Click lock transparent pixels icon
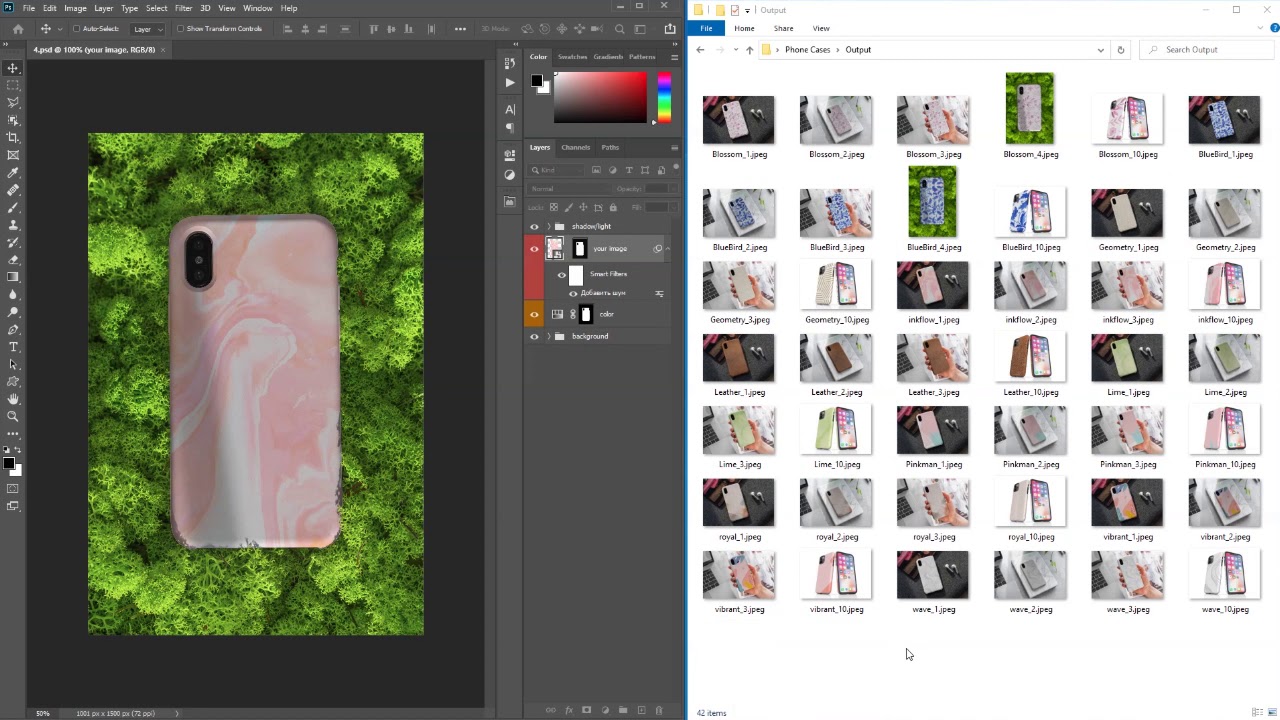 coord(554,208)
